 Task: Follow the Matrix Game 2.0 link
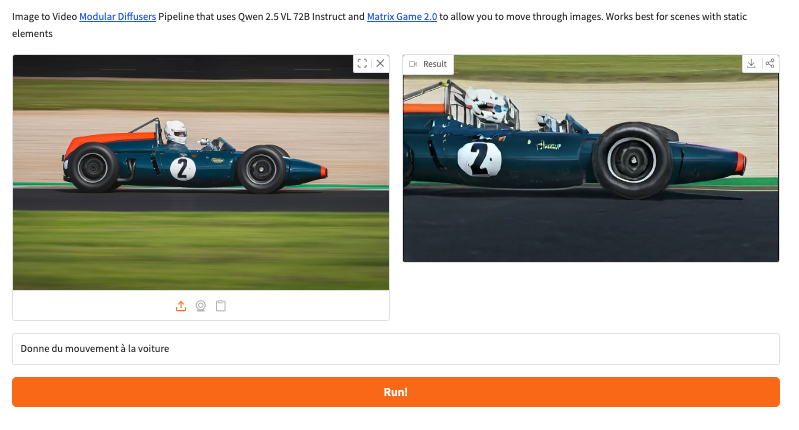tap(402, 16)
